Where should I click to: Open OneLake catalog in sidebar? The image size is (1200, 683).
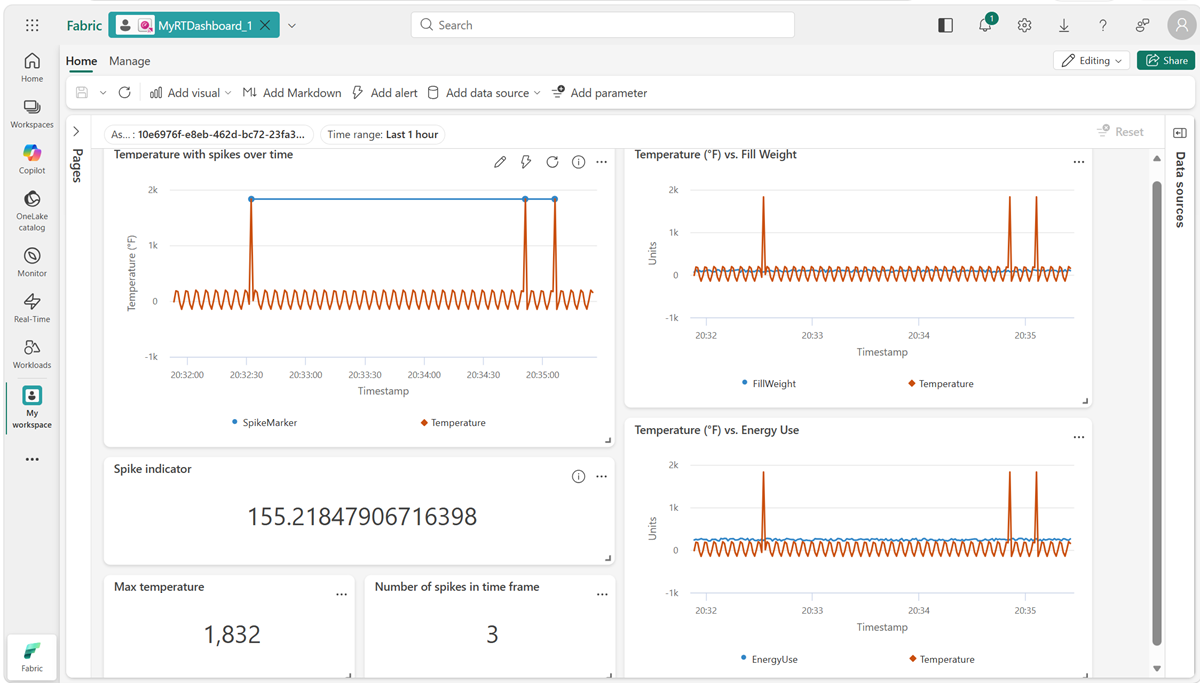click(x=32, y=210)
